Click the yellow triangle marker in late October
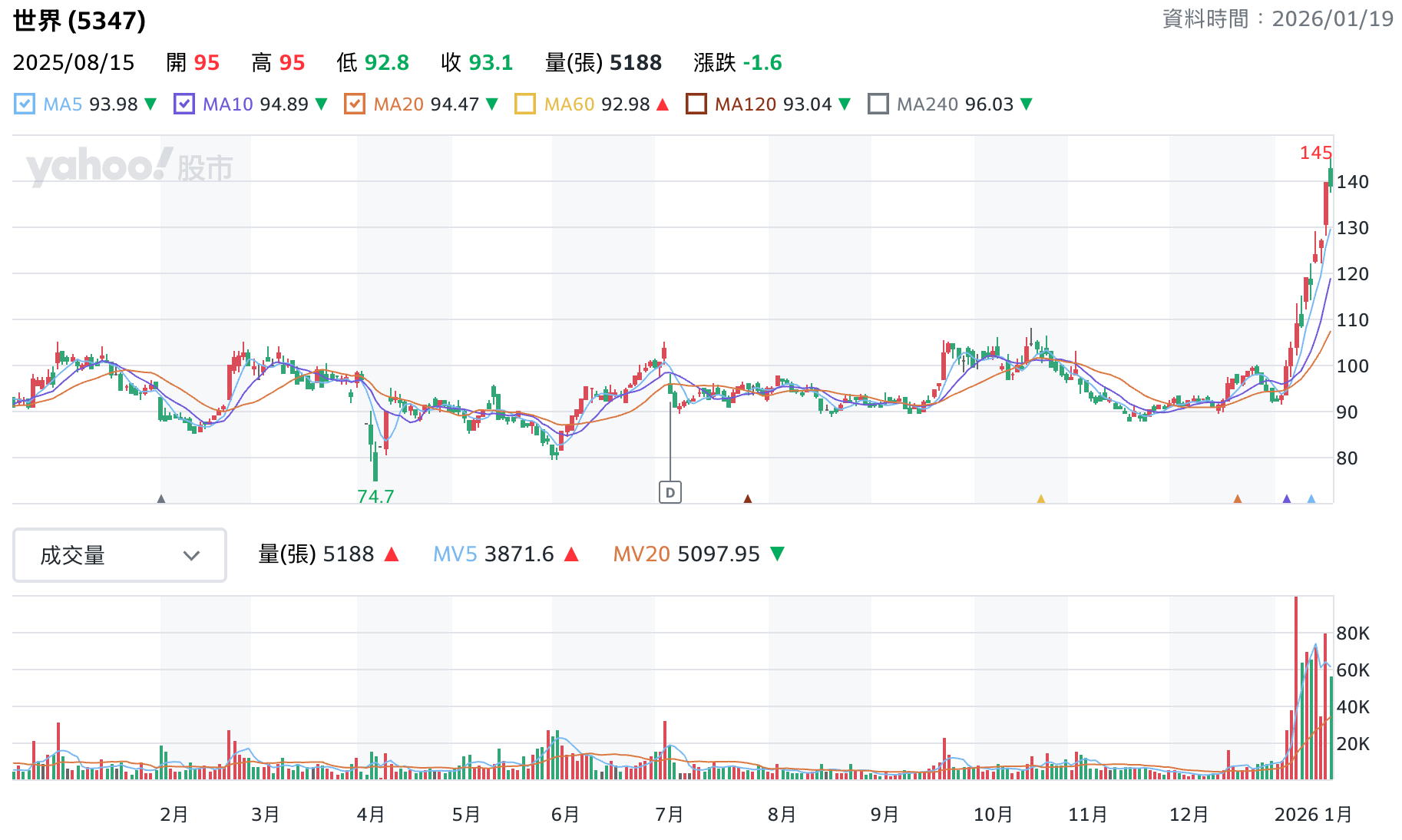The image size is (1402, 840). pos(1041,499)
